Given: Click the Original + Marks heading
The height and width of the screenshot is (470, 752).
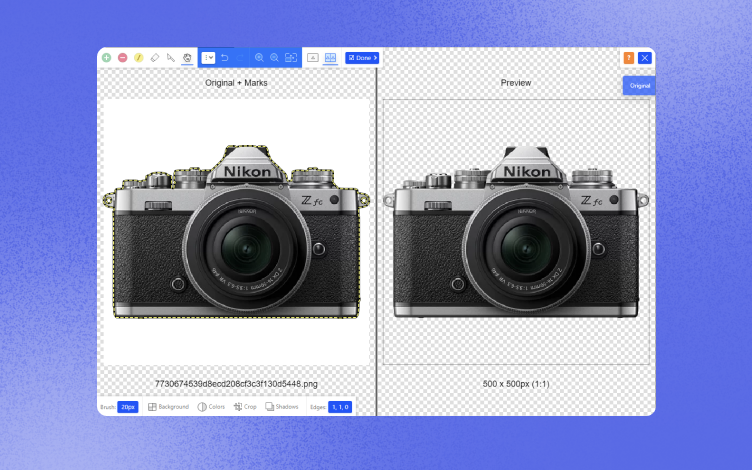Looking at the screenshot, I should 236,82.
